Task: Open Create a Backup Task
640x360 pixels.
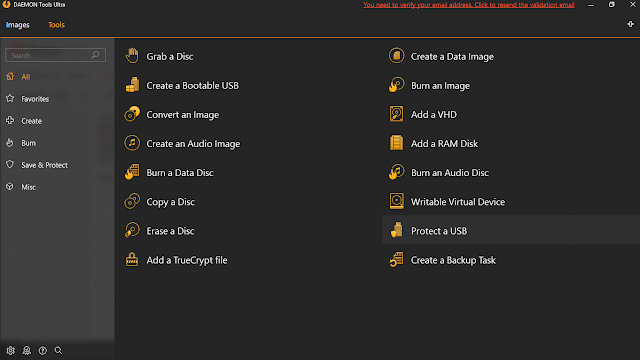Action: pyautogui.click(x=453, y=260)
